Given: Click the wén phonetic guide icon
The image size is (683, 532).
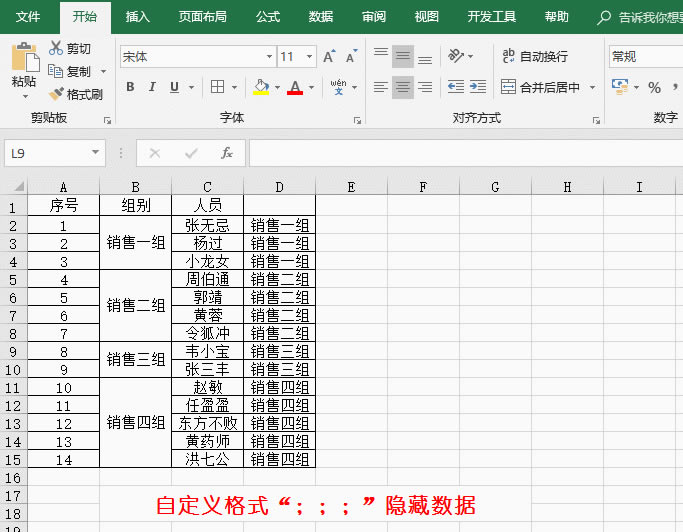Looking at the screenshot, I should [338, 87].
